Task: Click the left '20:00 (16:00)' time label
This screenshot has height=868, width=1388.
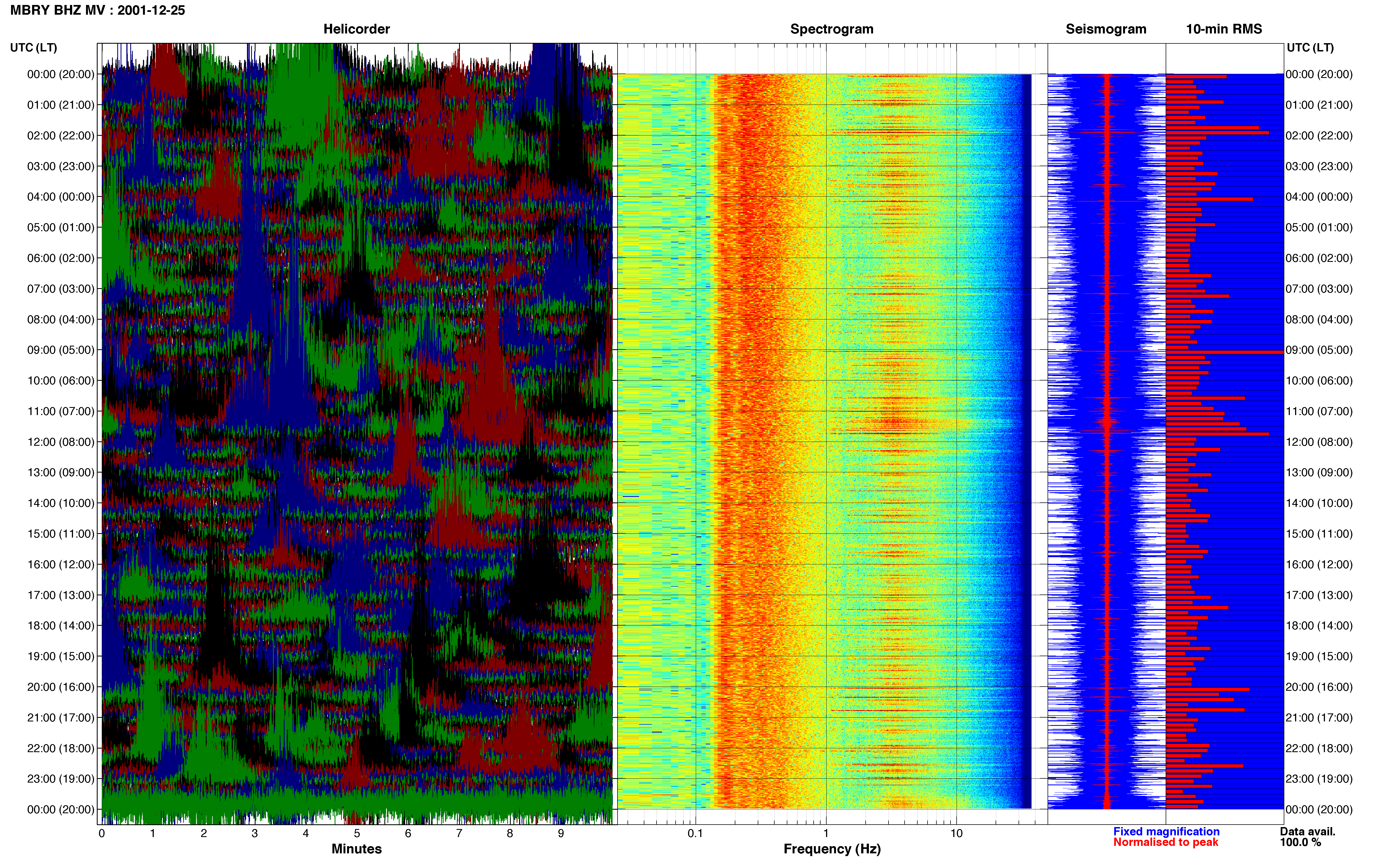Action: (x=61, y=687)
